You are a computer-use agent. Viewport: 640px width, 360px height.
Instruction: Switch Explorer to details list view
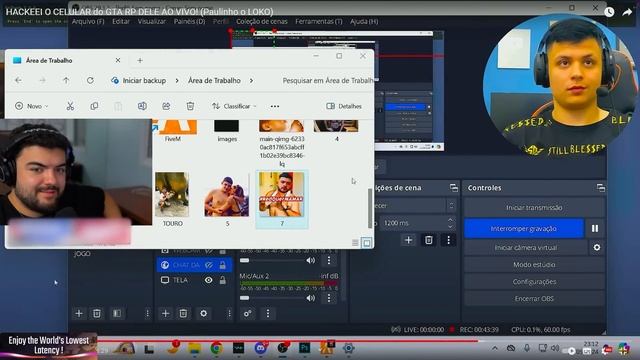pos(355,243)
